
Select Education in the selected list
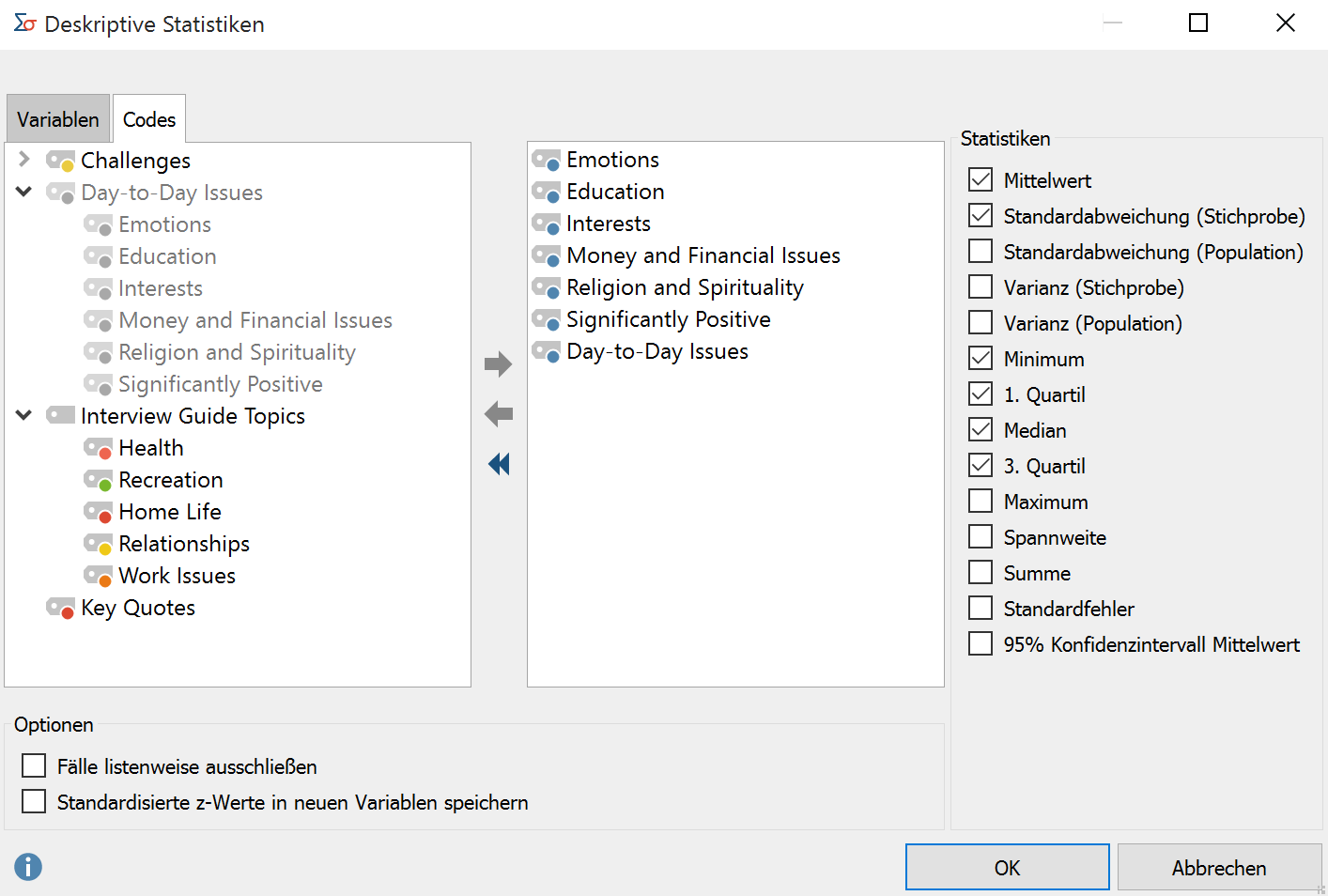coord(615,192)
